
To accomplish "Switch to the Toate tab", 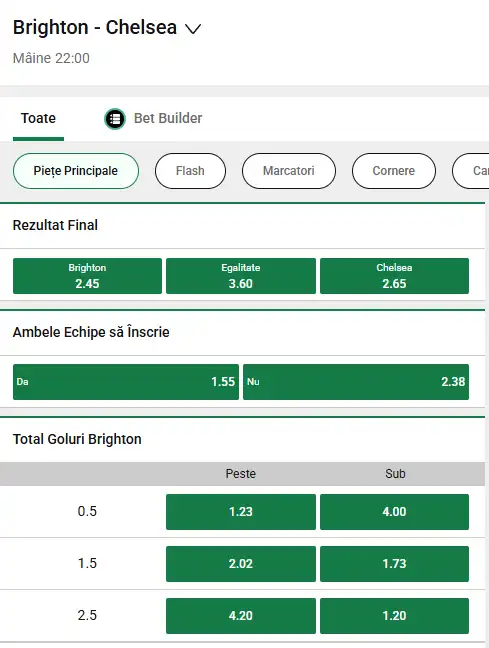I will point(38,118).
